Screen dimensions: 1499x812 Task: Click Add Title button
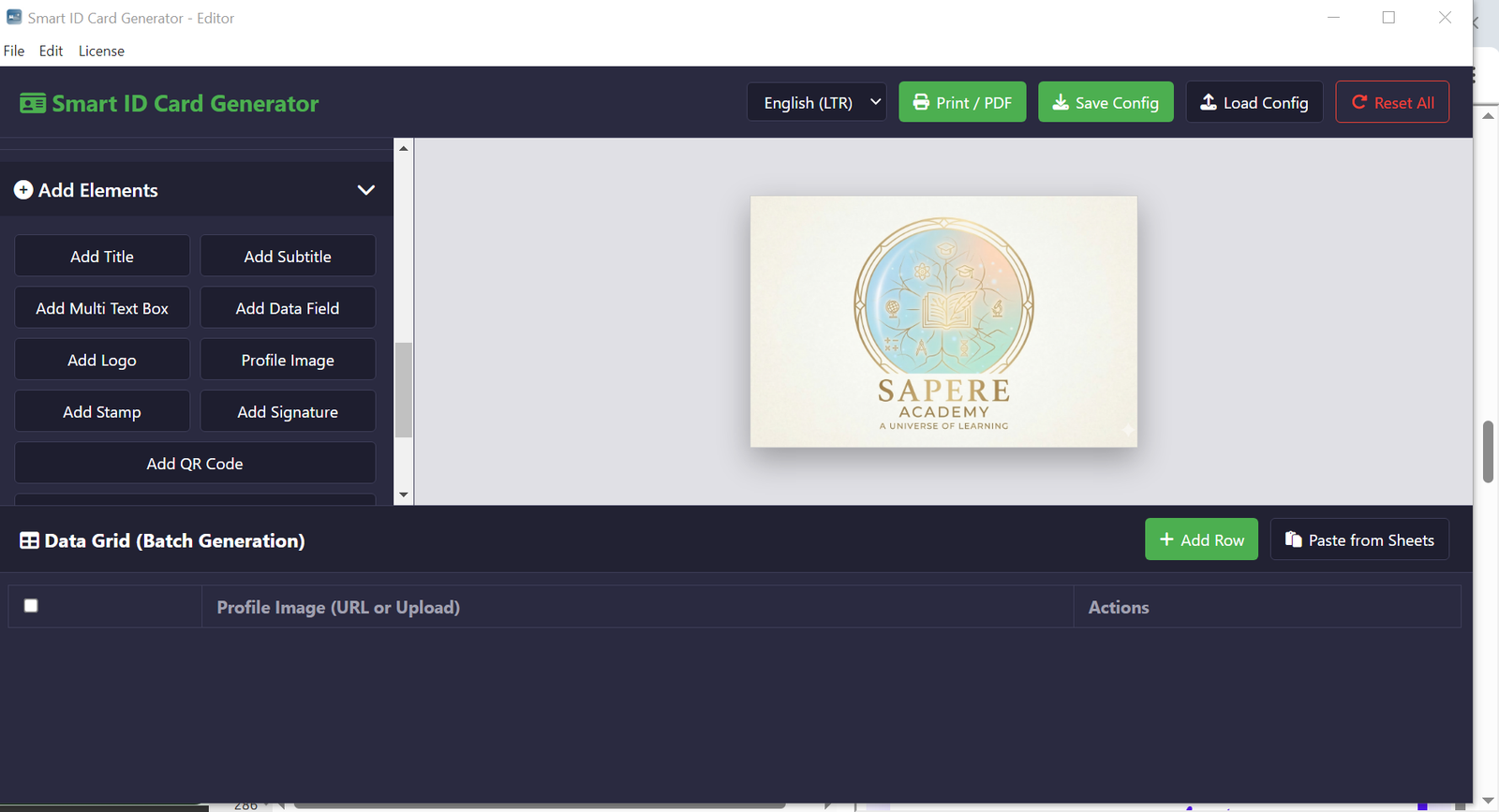[x=102, y=256]
